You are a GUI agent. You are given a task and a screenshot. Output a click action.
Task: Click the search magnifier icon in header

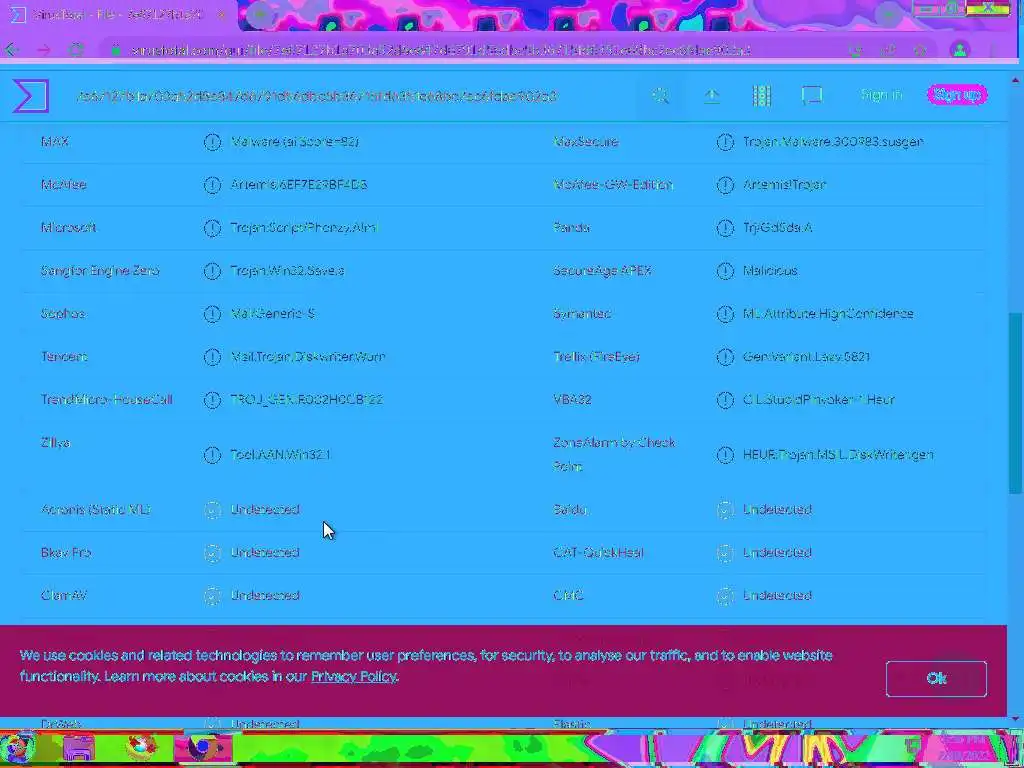660,95
